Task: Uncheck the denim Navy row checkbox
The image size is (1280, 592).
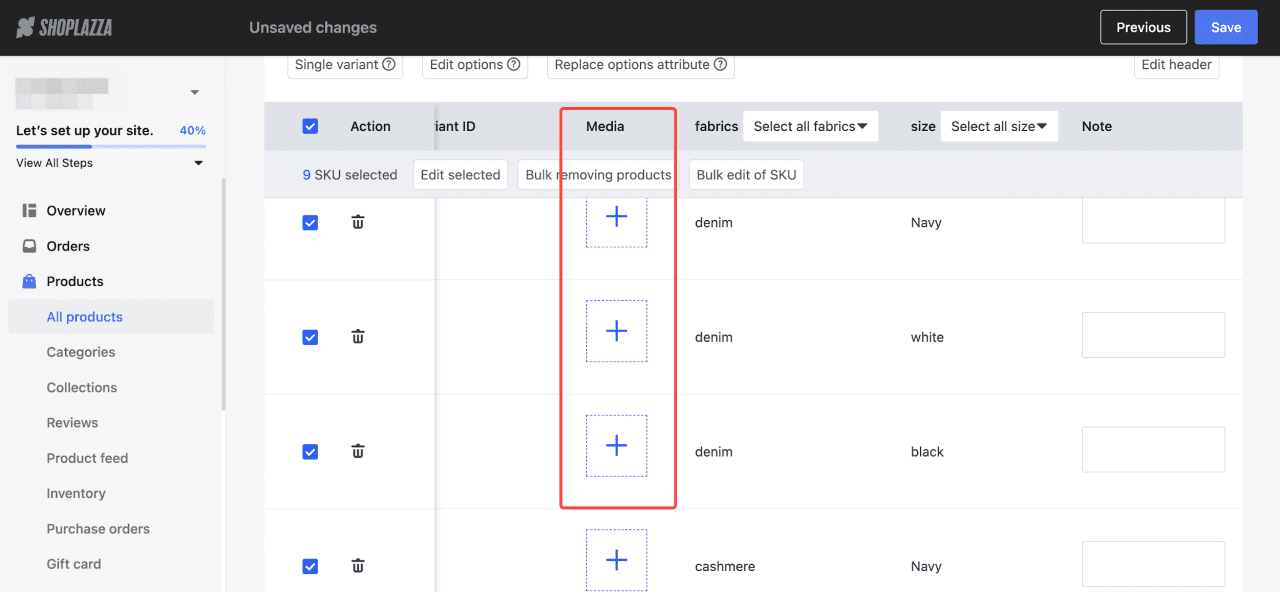Action: (x=310, y=223)
